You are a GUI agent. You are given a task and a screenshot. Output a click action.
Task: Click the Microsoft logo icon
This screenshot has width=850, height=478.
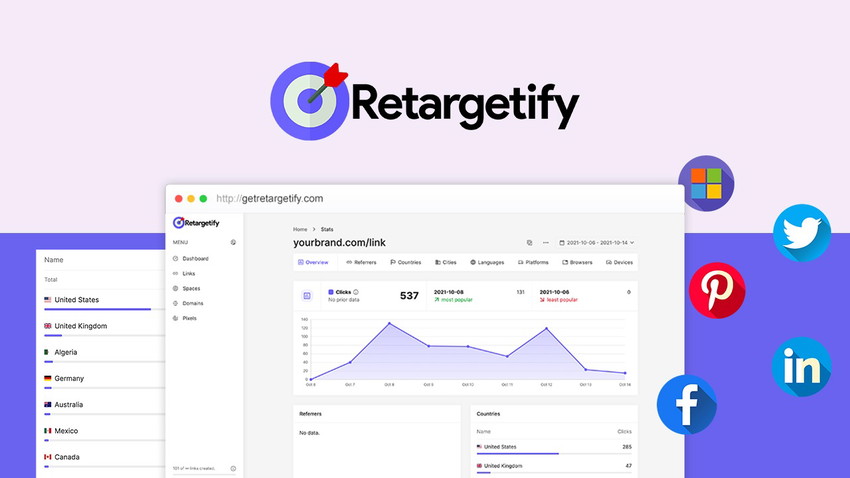pos(706,183)
